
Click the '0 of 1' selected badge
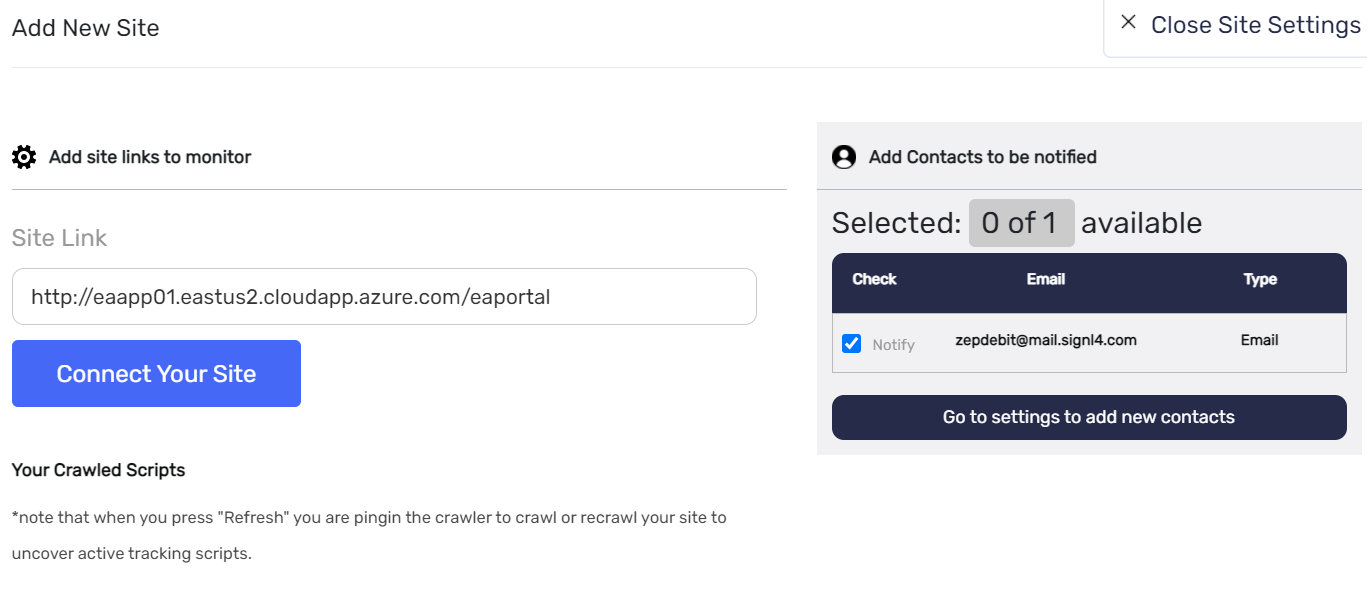tap(1021, 223)
